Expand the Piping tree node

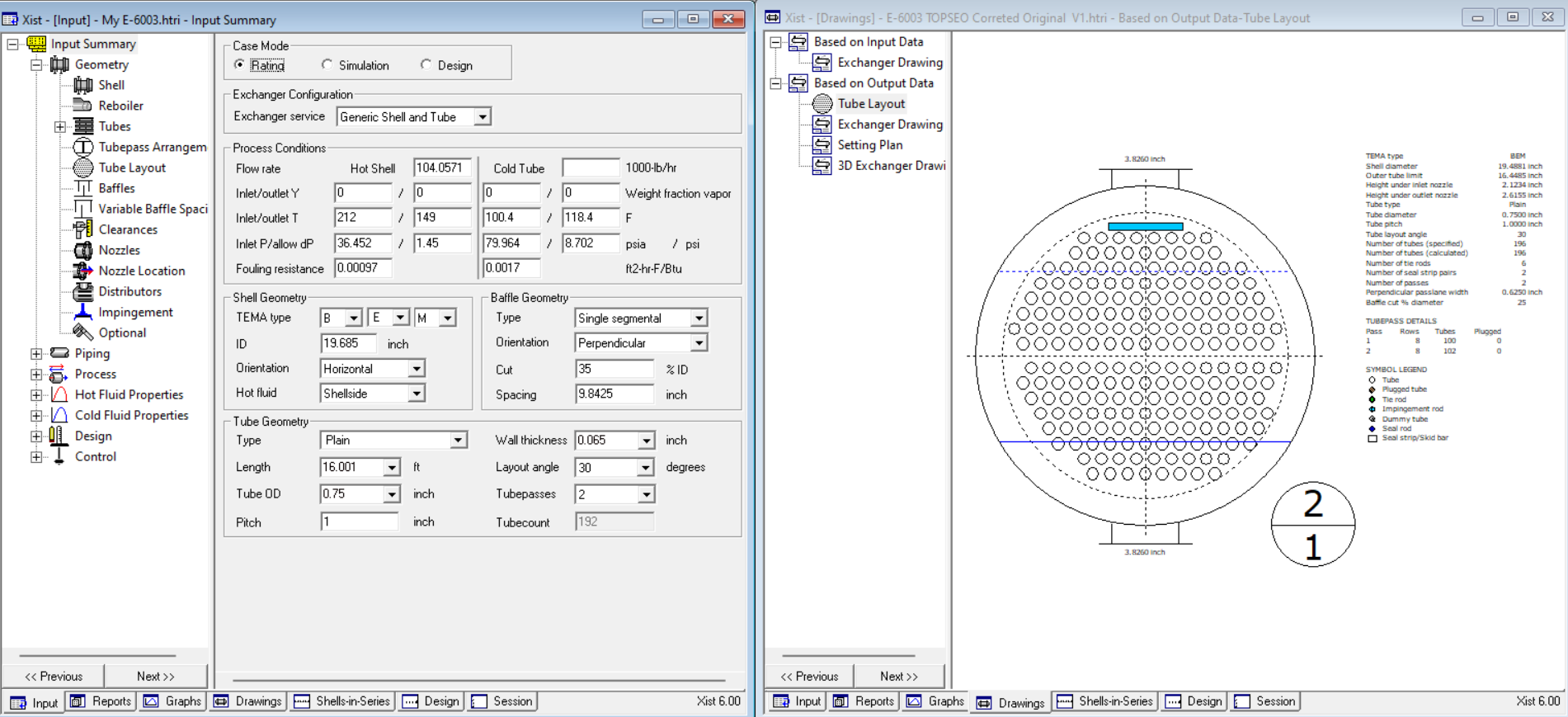click(x=36, y=353)
